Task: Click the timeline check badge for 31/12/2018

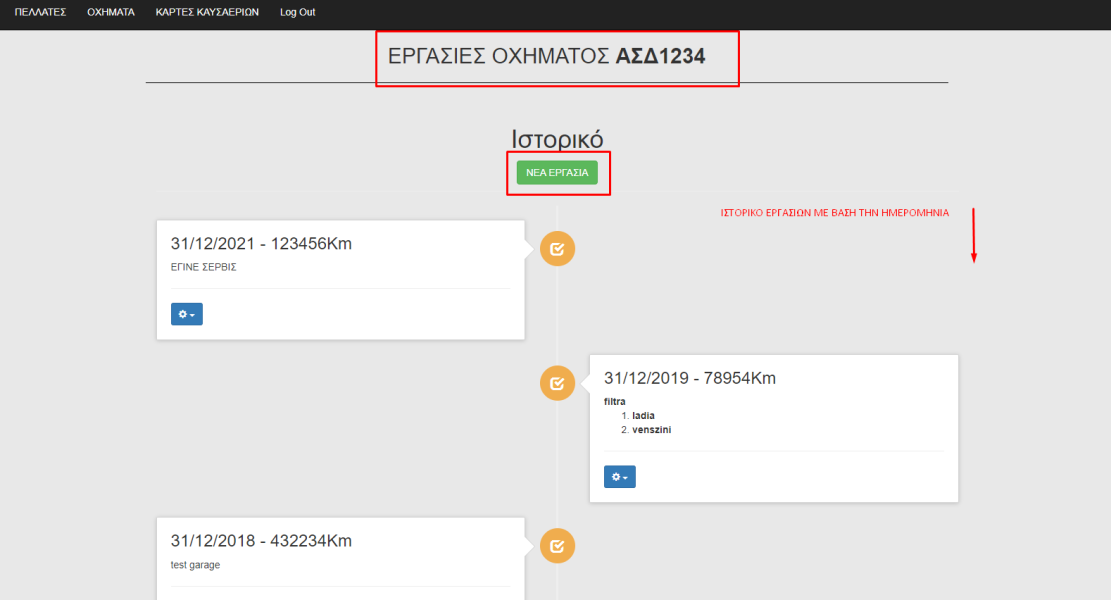Action: point(557,546)
